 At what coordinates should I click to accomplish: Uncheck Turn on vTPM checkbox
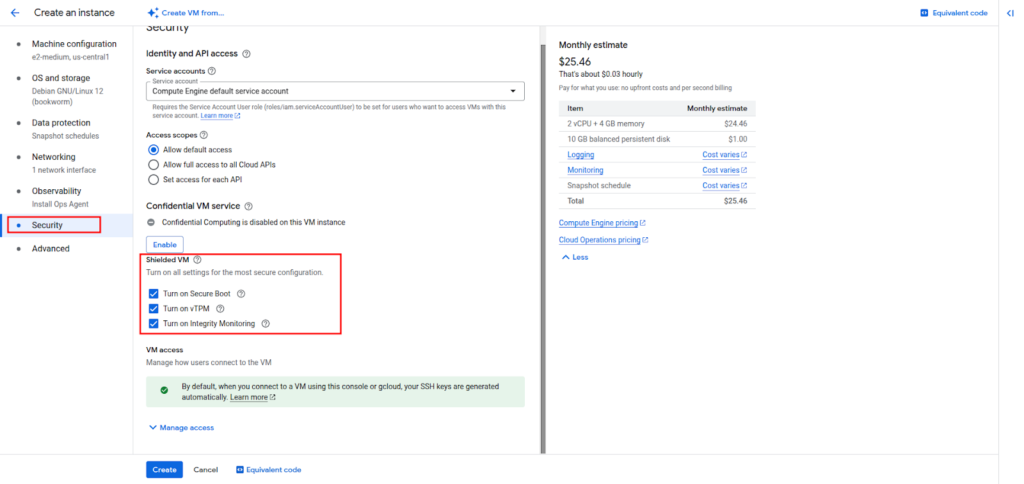coord(154,309)
